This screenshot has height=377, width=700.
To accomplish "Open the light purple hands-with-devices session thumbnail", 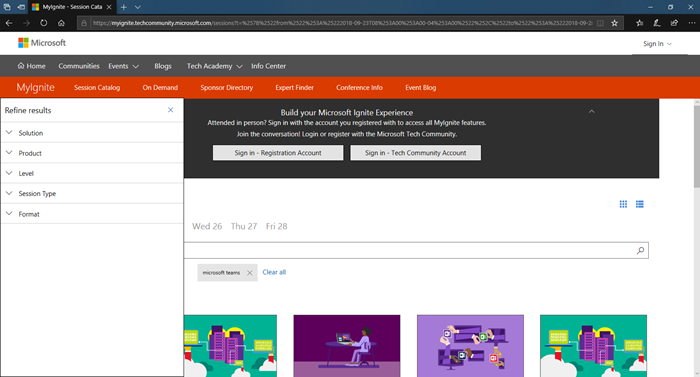I will point(470,346).
